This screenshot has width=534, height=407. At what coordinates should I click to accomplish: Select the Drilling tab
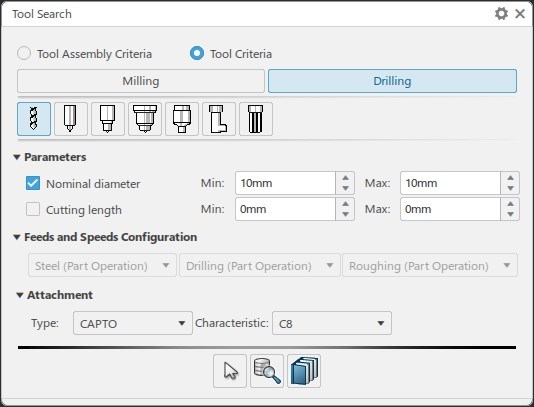pos(392,81)
